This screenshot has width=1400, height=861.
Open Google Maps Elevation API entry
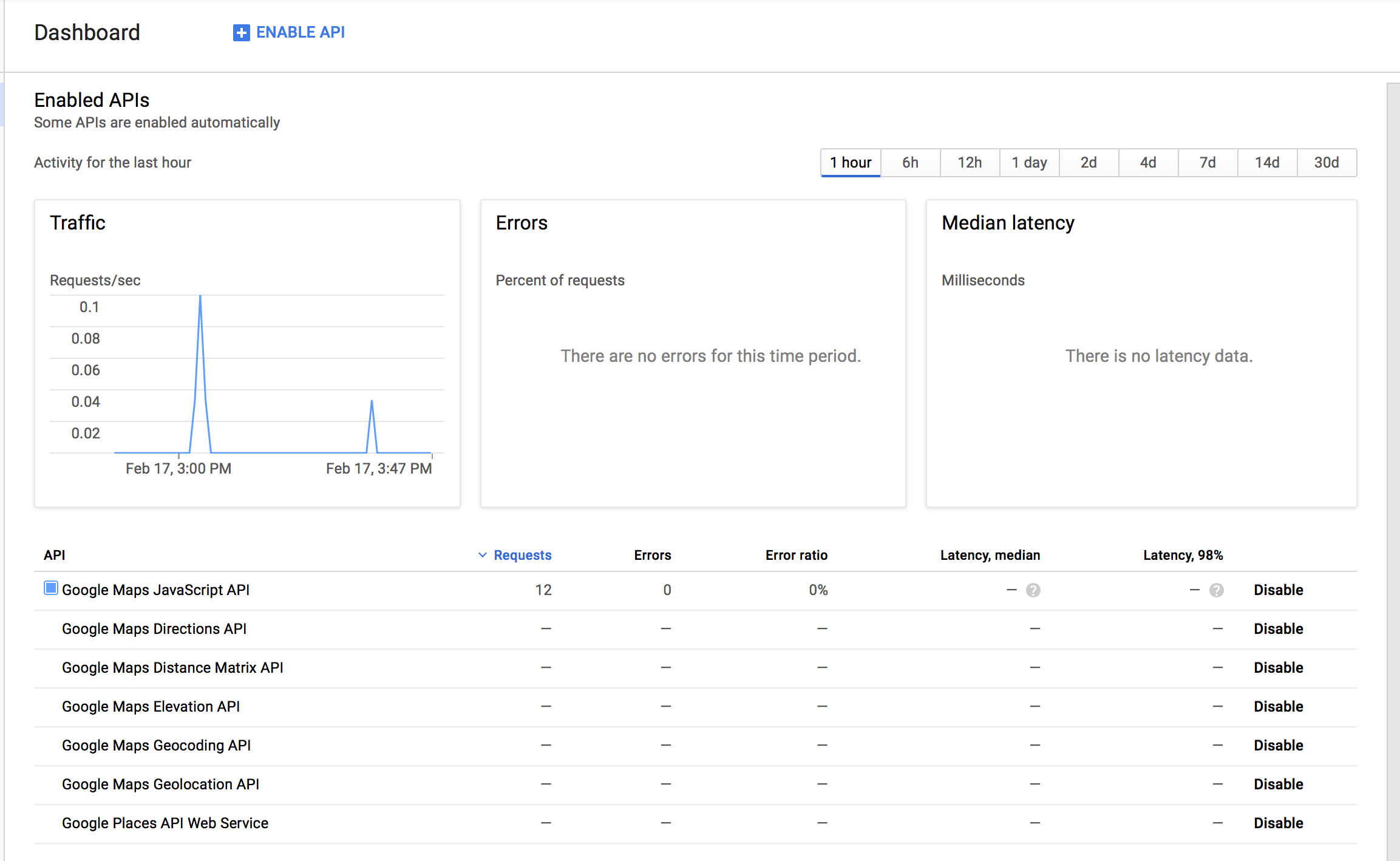tap(151, 707)
